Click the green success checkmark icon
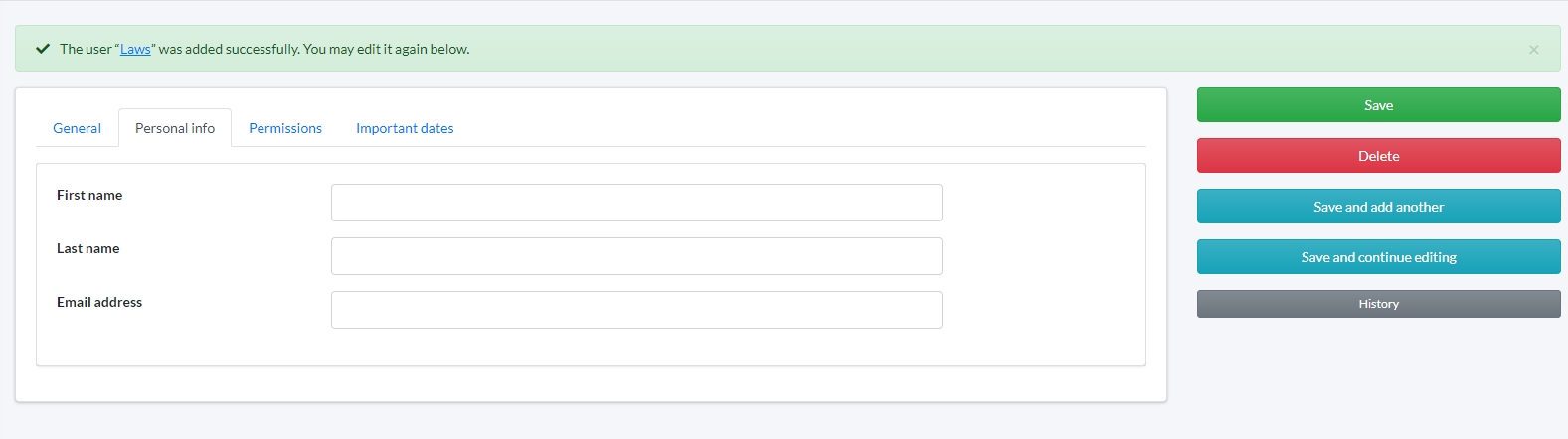 click(43, 49)
